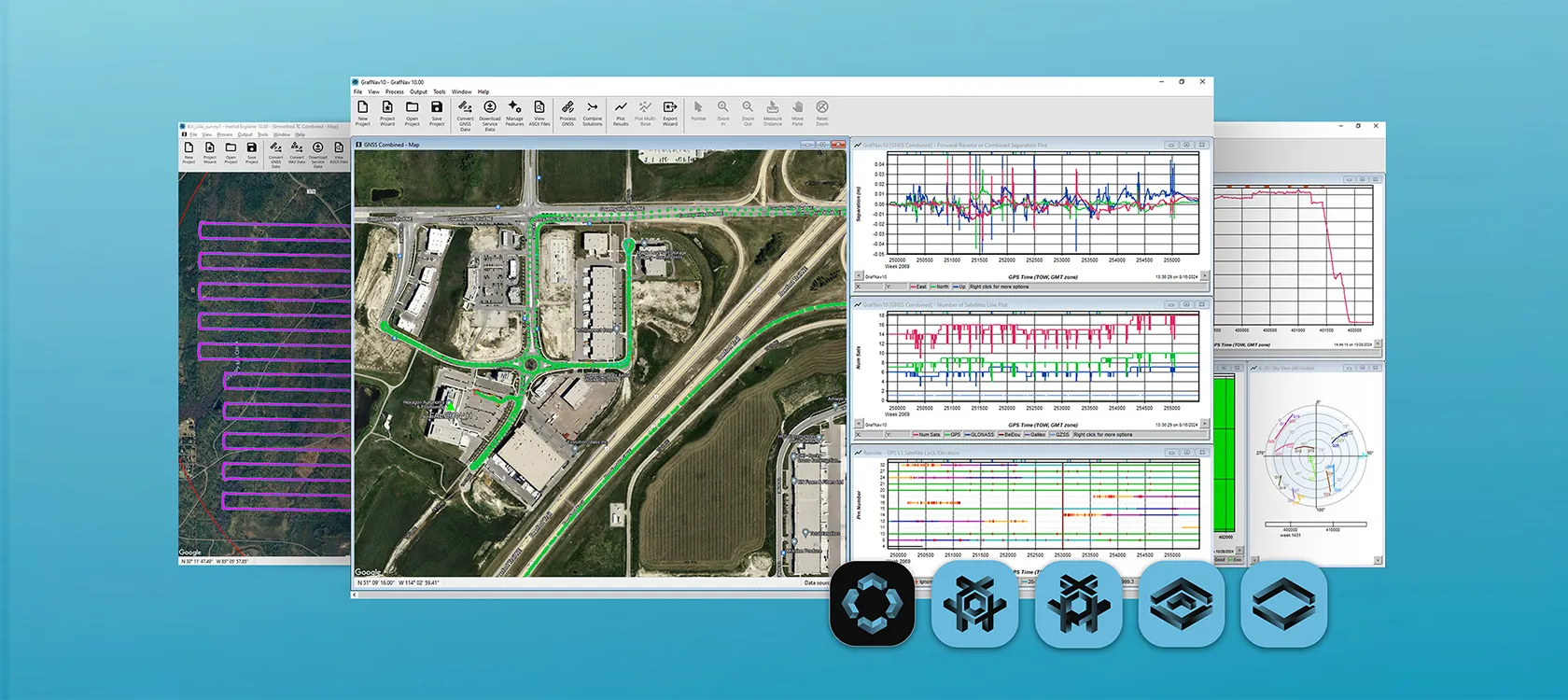1568x700 pixels.
Task: Click Save Project in GrafNav toolbar
Action: pos(437,112)
